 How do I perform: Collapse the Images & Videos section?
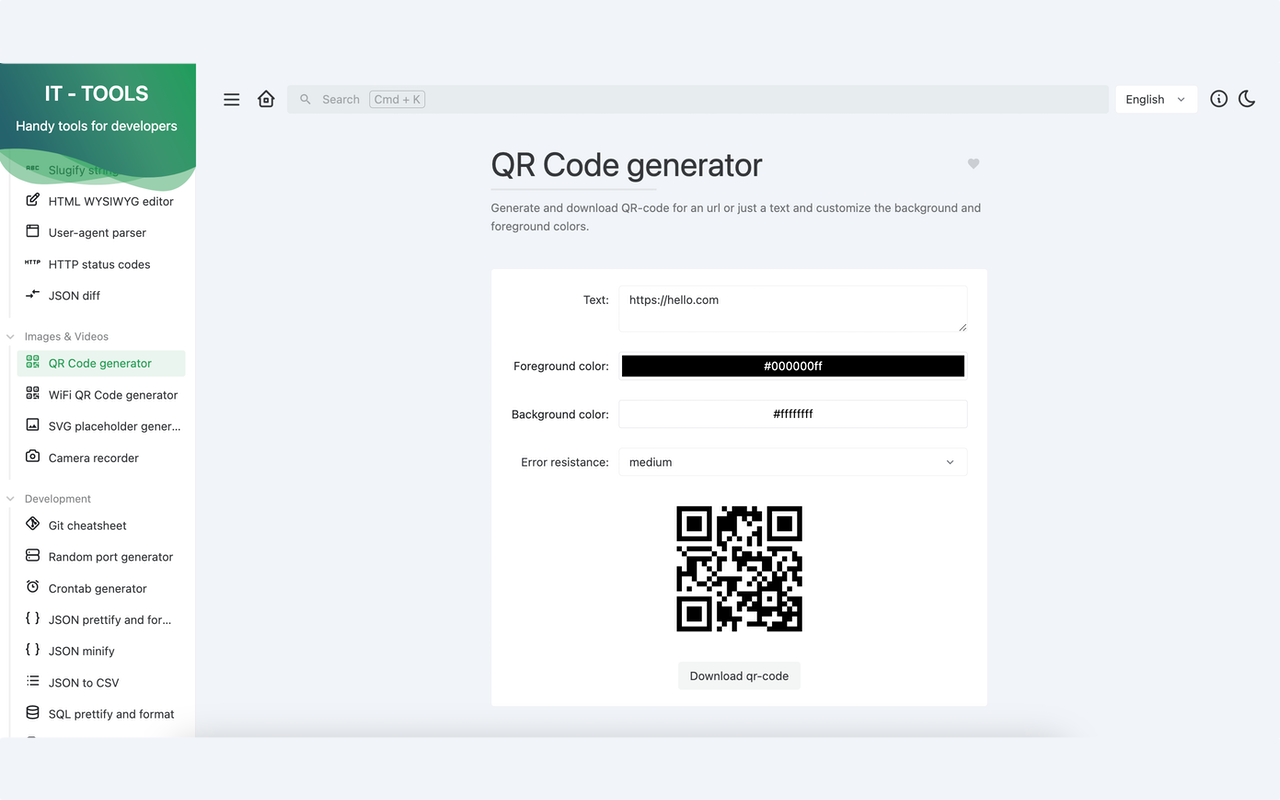tap(58, 336)
